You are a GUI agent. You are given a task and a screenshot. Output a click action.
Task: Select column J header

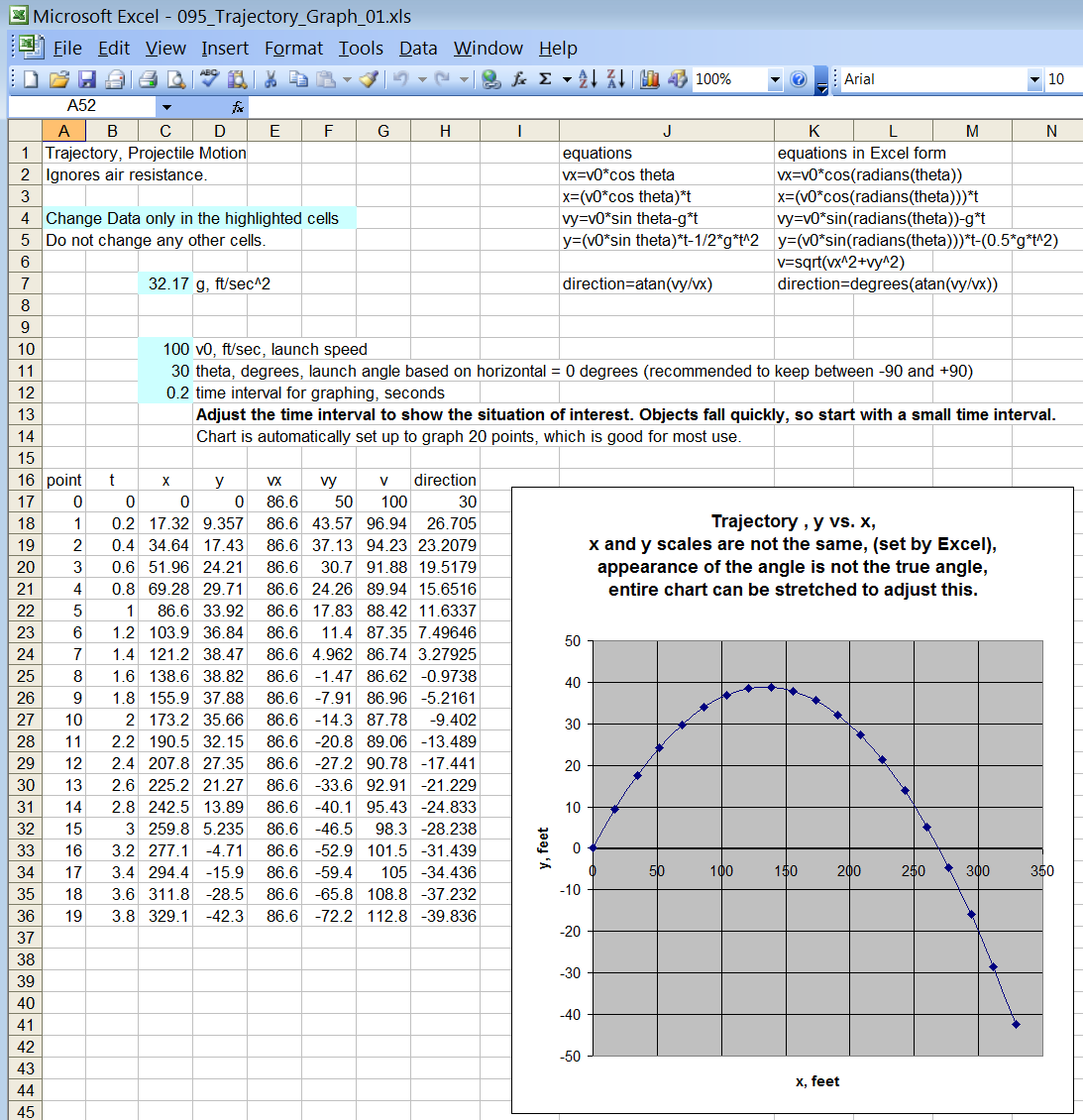(666, 131)
